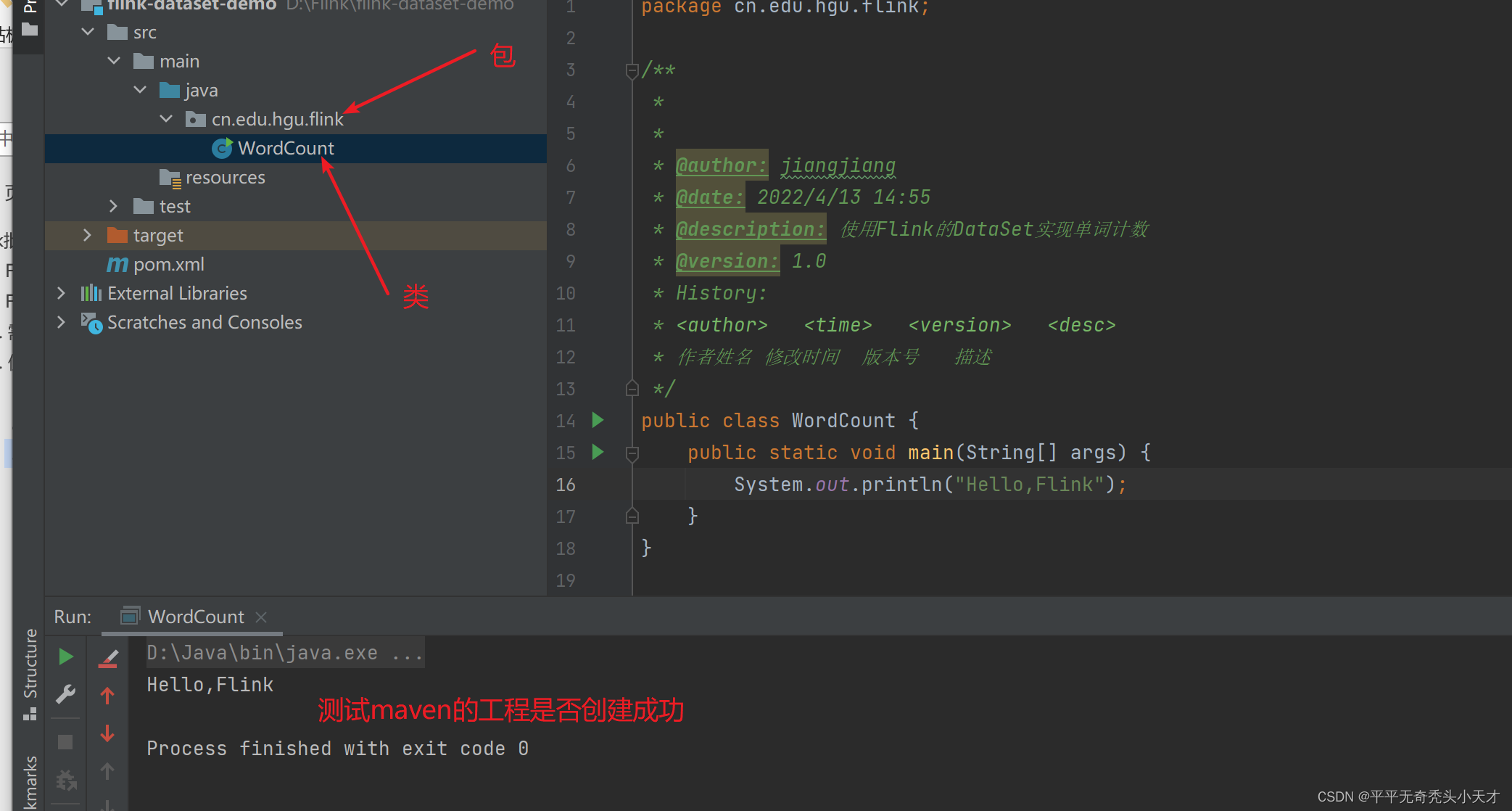Click the red down arrow in console toolbar

click(107, 733)
